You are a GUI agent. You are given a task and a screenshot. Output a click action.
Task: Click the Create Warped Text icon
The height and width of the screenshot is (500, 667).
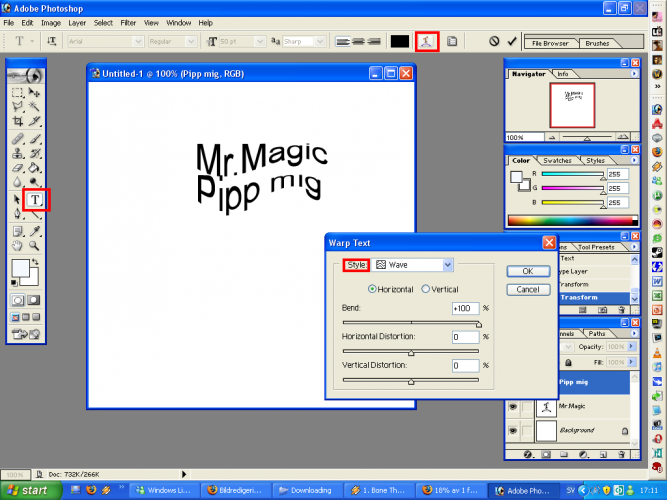tap(426, 41)
